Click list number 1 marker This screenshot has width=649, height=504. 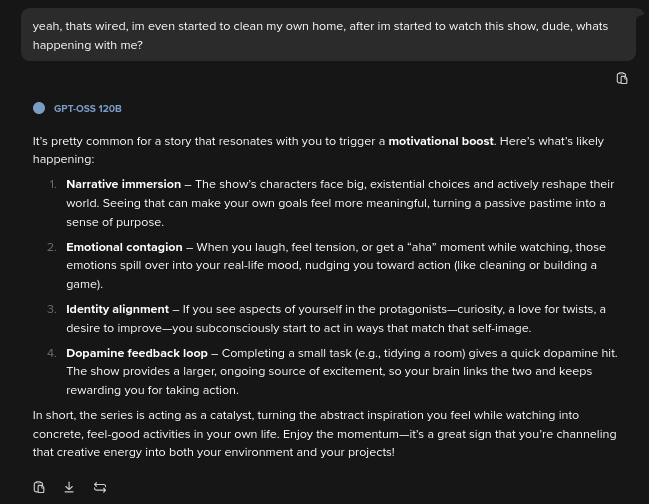(53, 184)
